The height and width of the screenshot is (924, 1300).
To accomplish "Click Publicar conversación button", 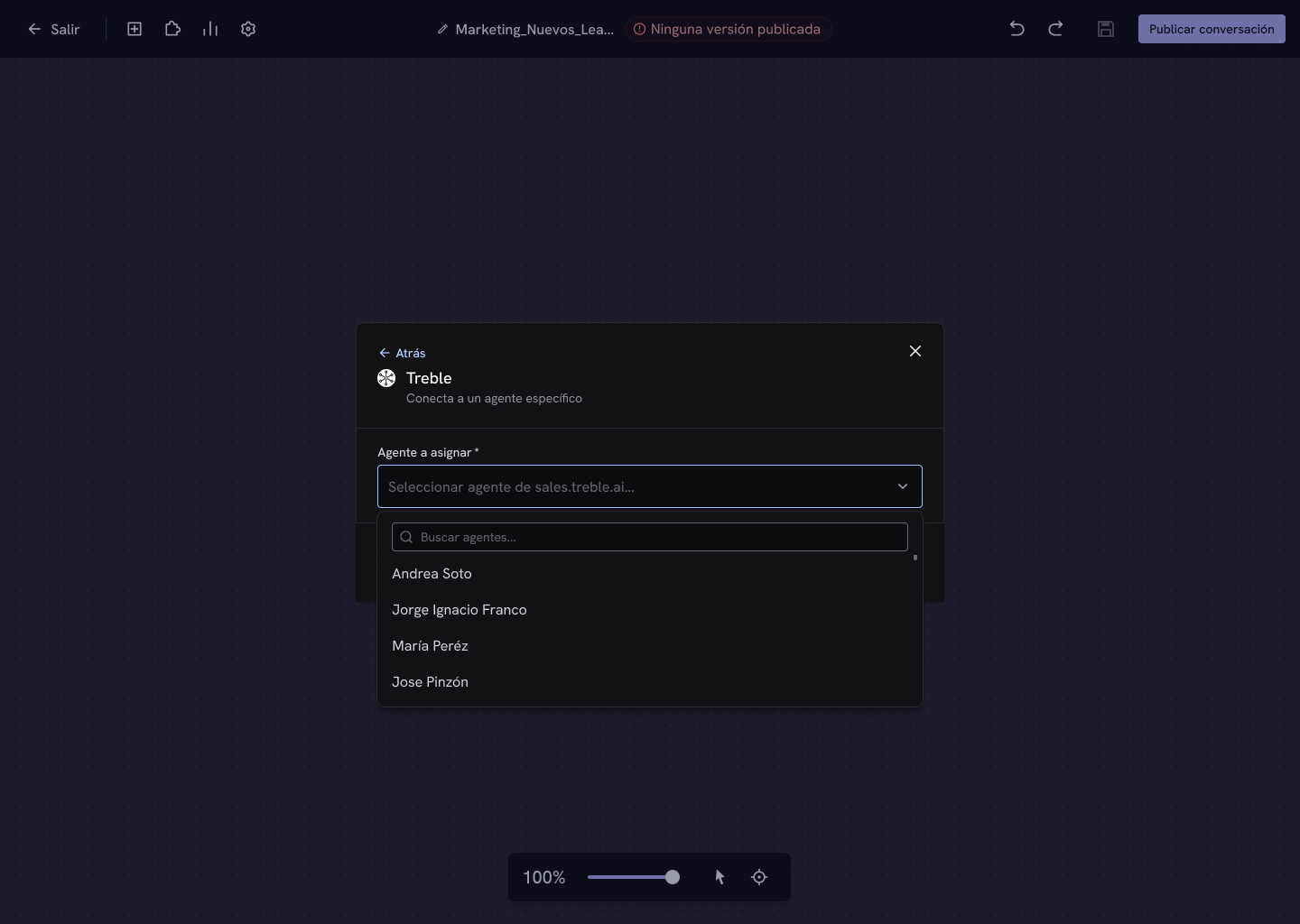I will tap(1212, 29).
